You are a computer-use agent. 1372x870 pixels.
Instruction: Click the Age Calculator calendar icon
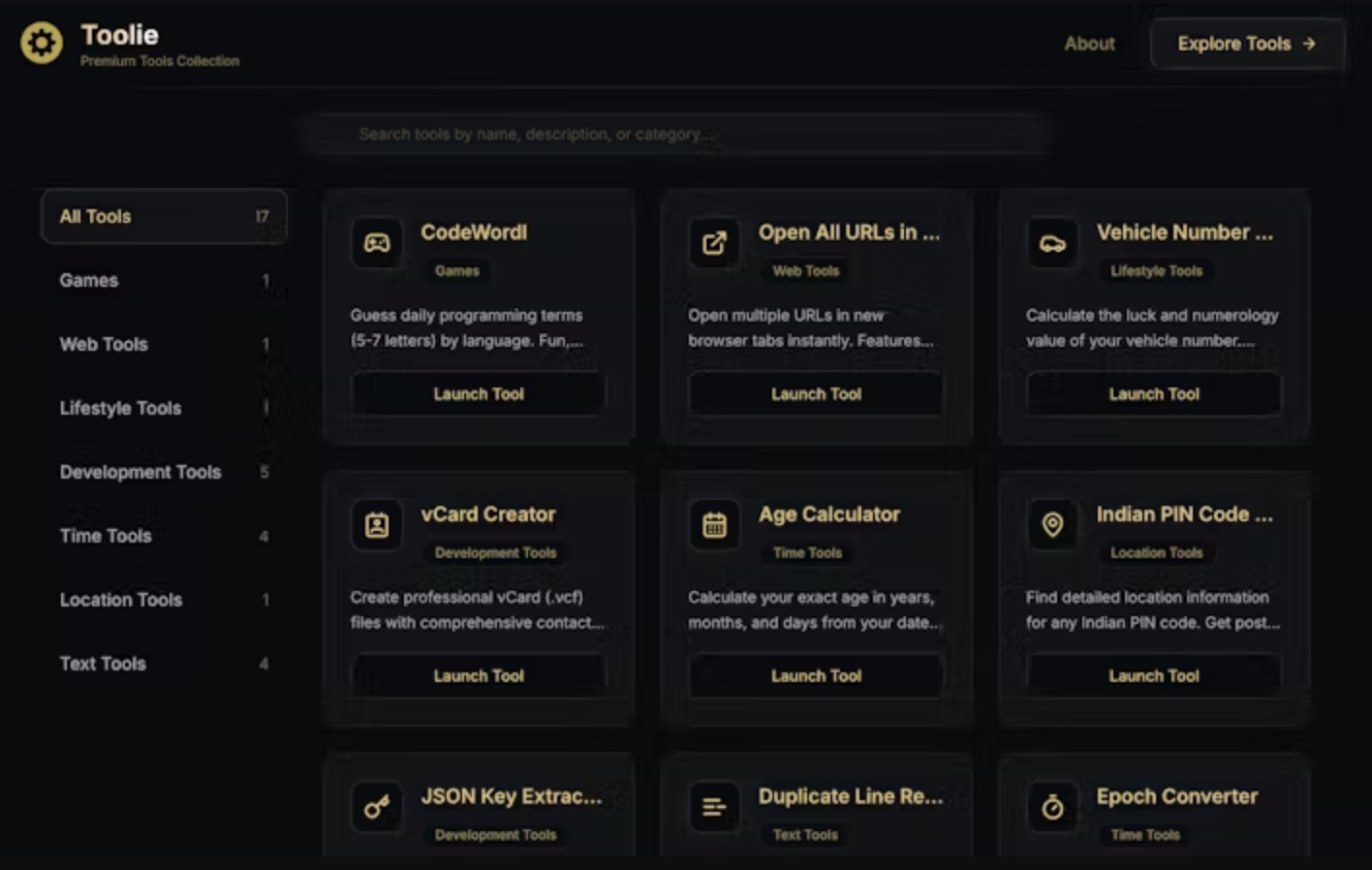714,525
